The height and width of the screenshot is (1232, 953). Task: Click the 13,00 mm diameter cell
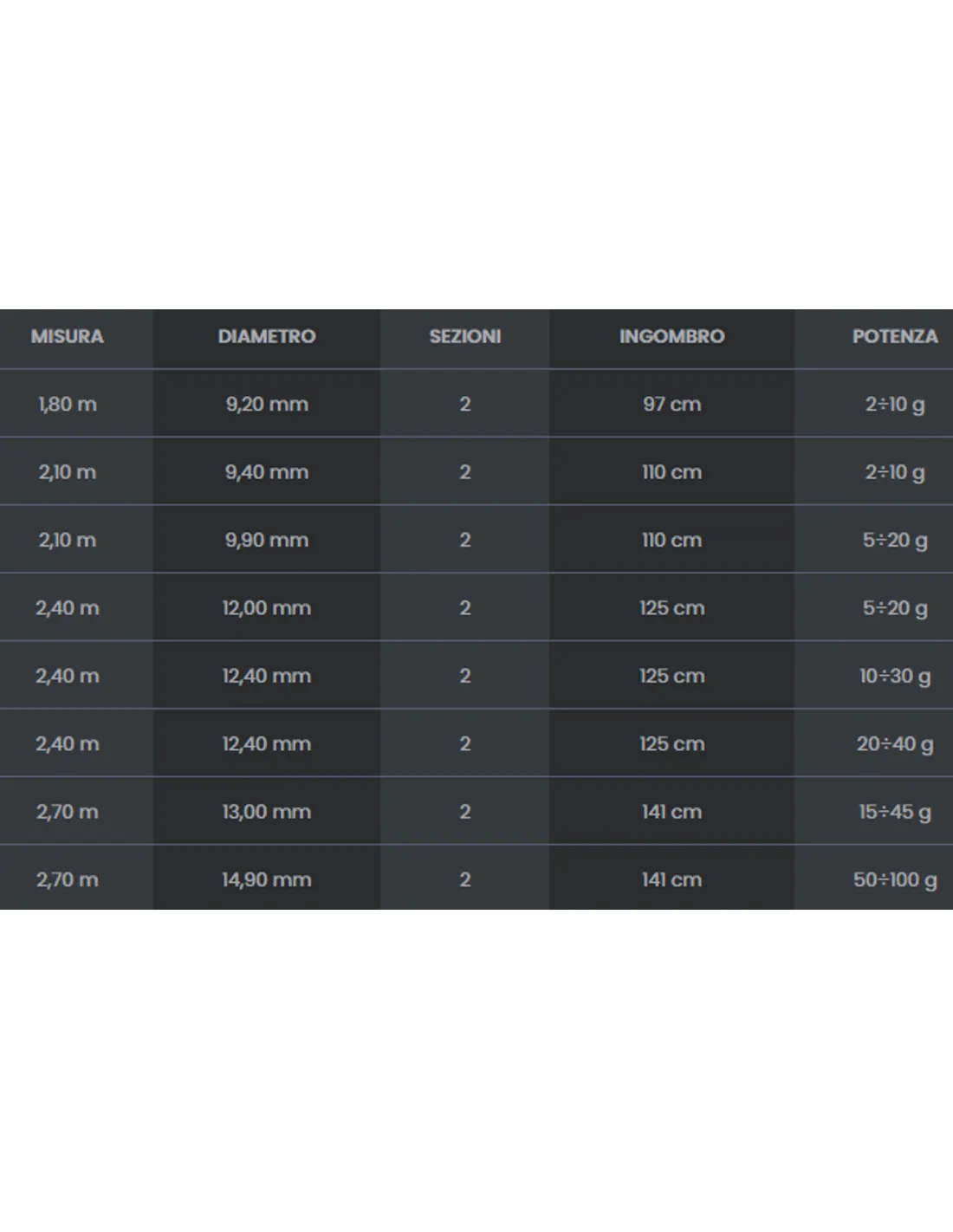[x=267, y=812]
